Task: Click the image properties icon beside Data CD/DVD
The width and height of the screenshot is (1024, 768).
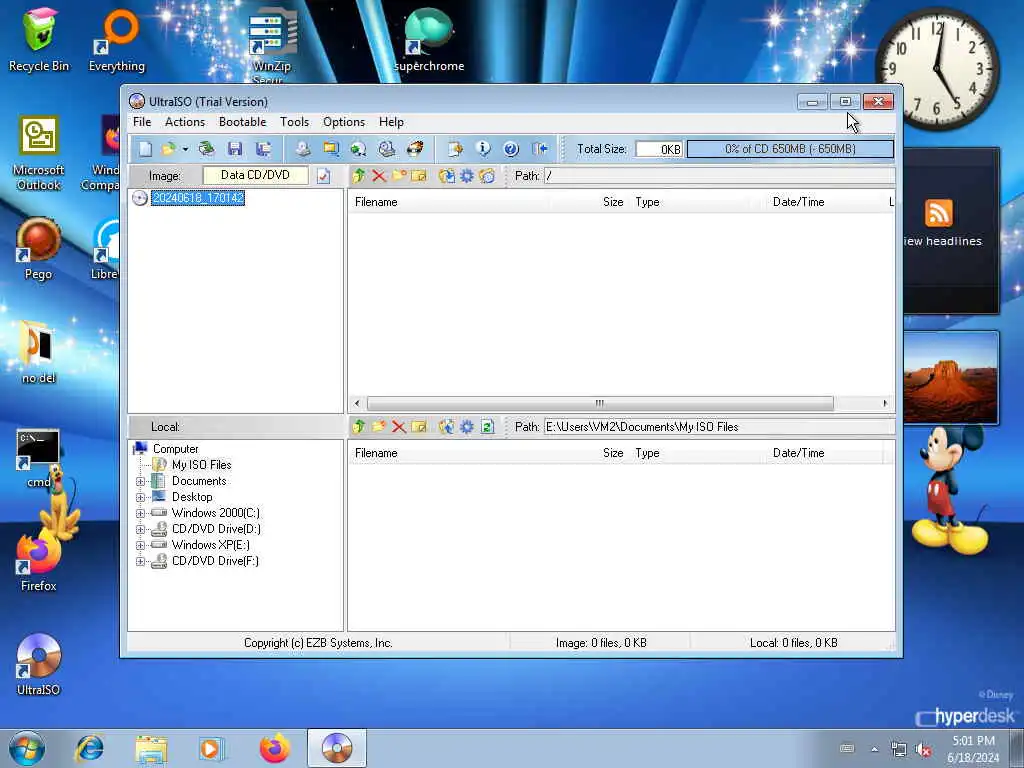Action: [323, 176]
